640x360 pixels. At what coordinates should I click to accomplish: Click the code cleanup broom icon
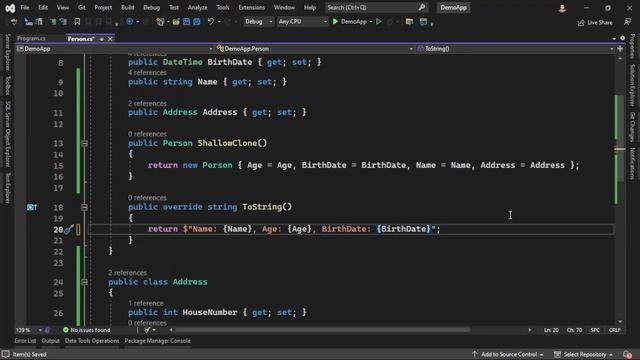(147, 330)
